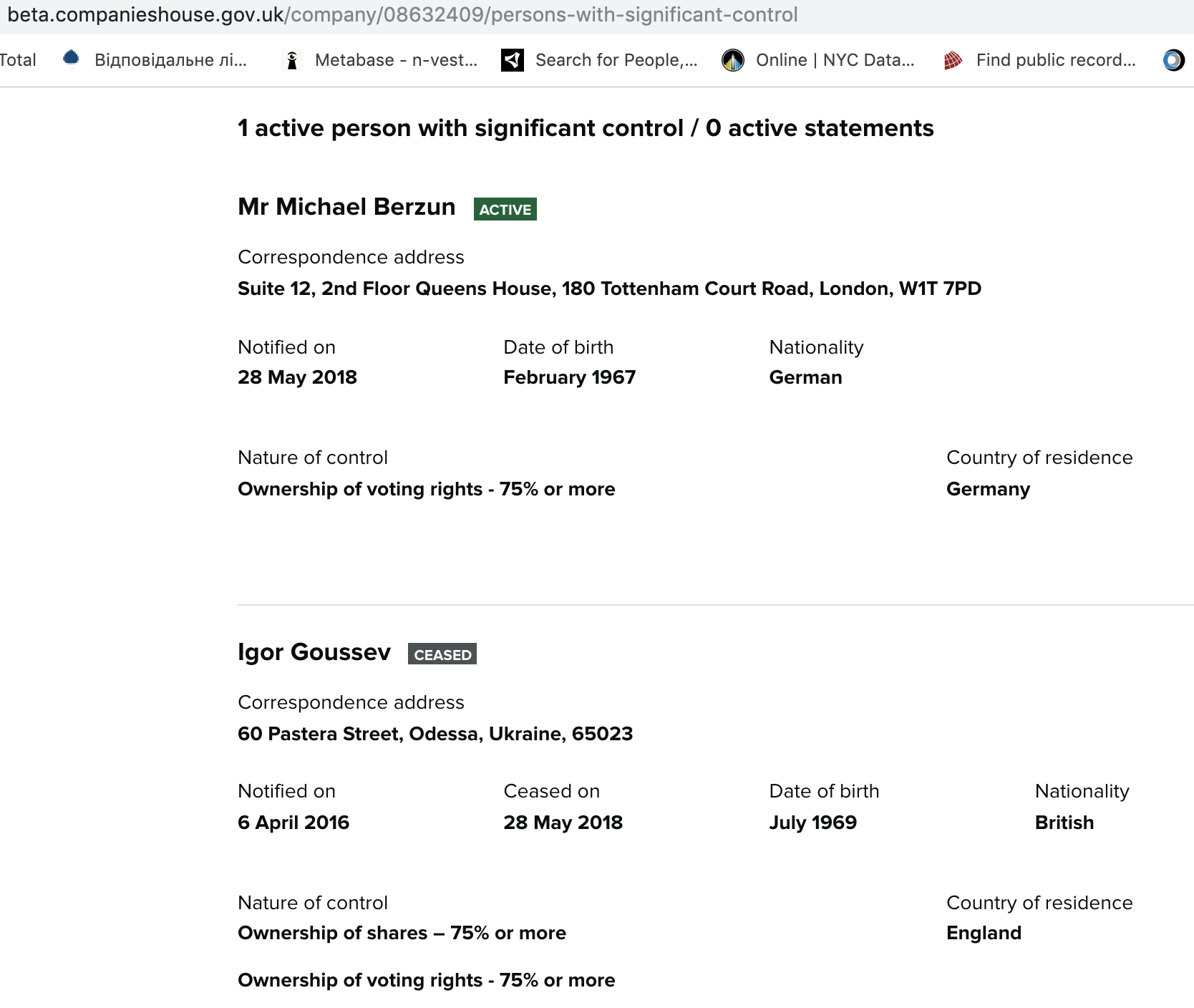Click the grey CEASED status badge
Screen dimensions: 1194x1008
(x=442, y=654)
